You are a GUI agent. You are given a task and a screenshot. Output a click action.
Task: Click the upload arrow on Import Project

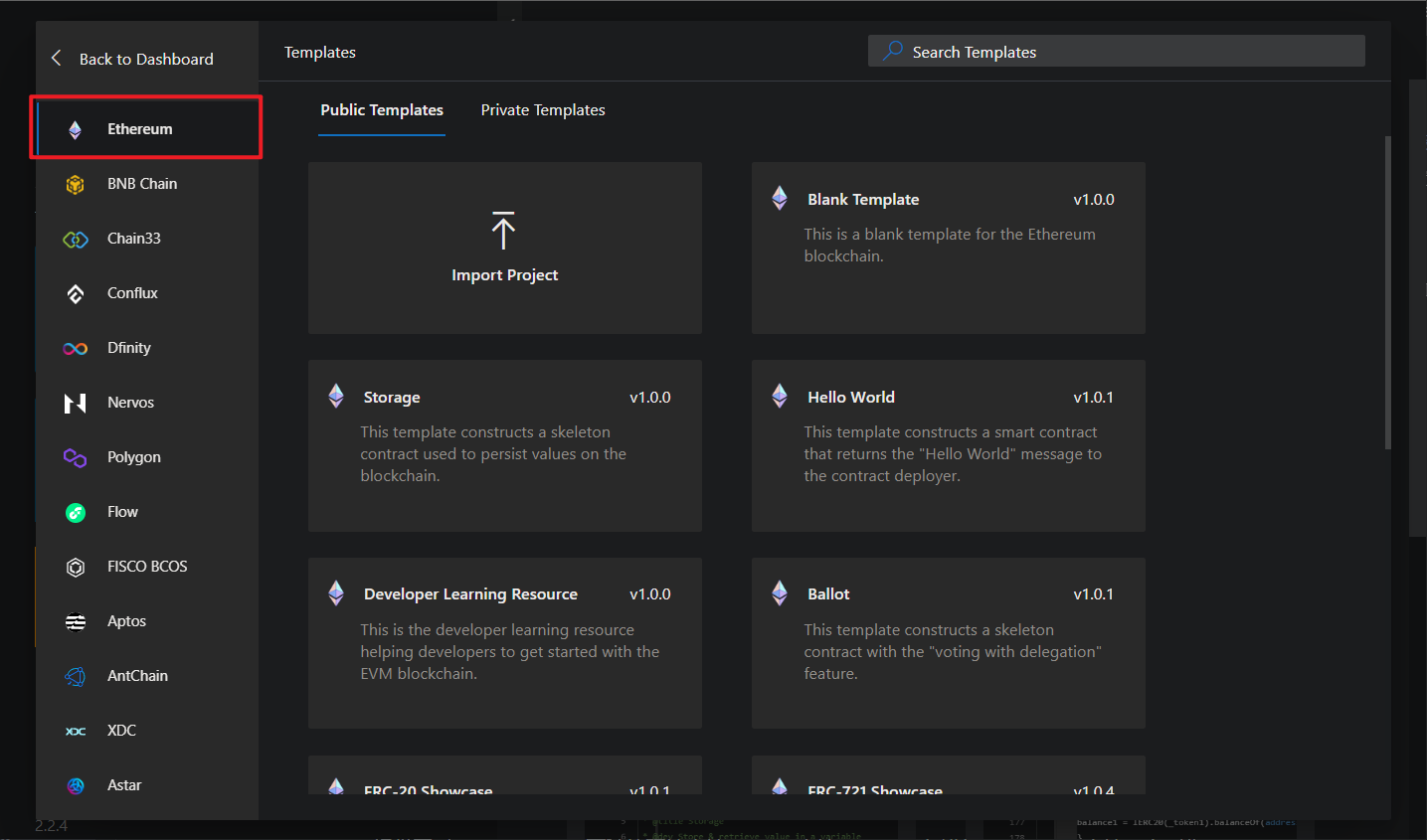(x=503, y=231)
